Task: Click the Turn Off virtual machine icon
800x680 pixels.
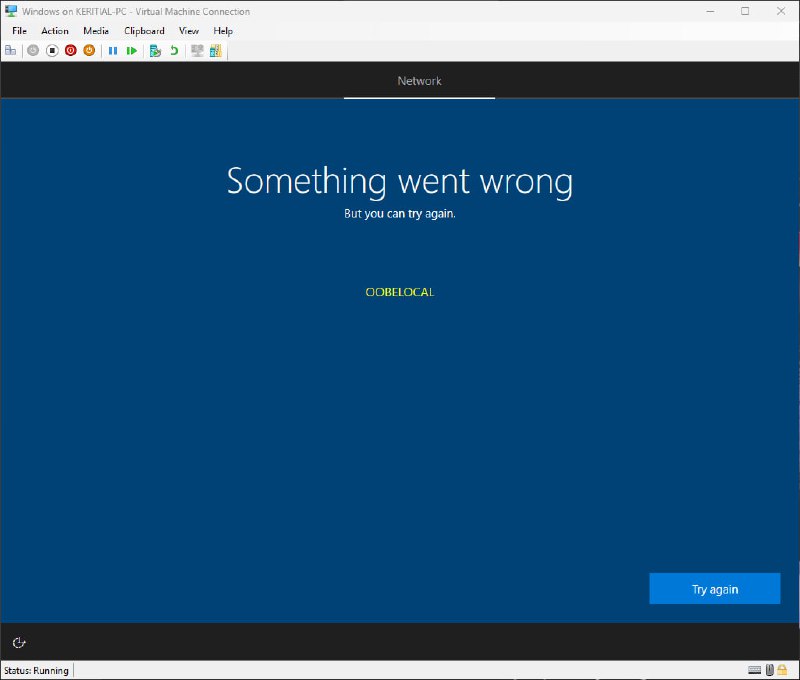Action: click(x=52, y=50)
